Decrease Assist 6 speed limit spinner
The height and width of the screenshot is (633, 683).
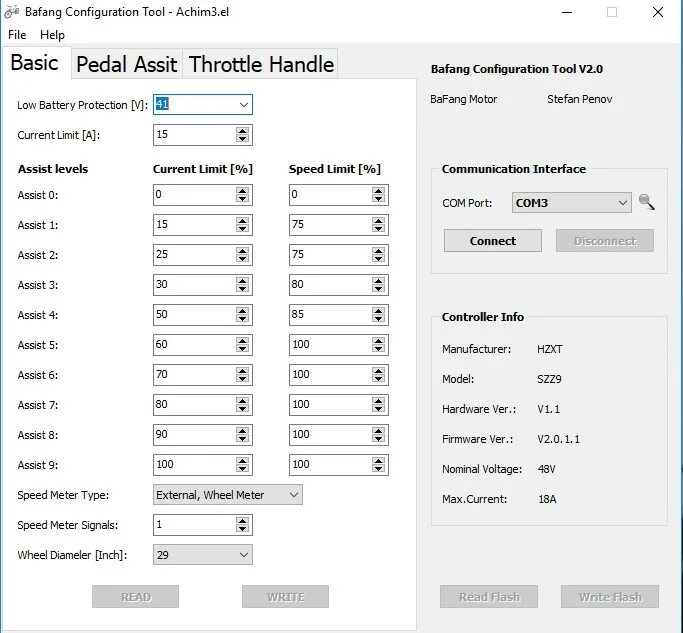(379, 379)
